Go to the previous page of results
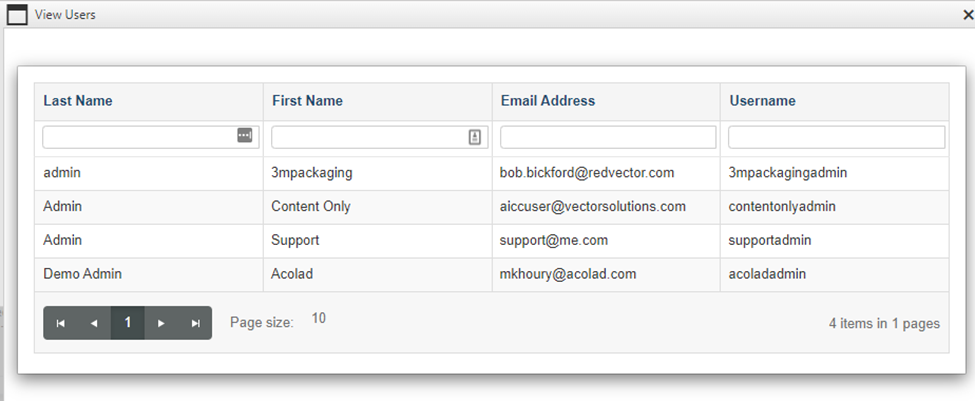975x401 pixels. tap(94, 323)
